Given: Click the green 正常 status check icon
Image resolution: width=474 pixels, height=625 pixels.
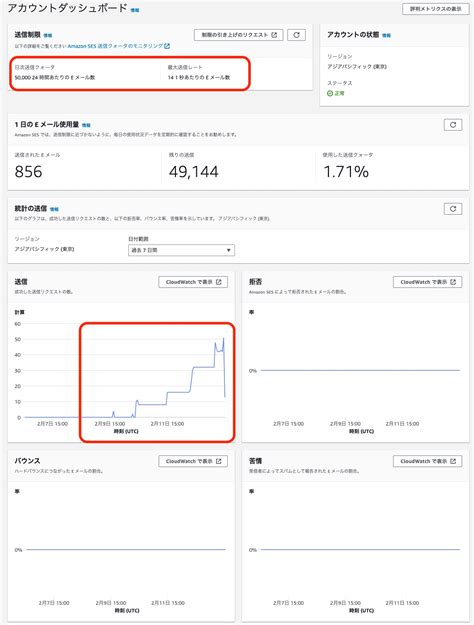Looking at the screenshot, I should 330,93.
